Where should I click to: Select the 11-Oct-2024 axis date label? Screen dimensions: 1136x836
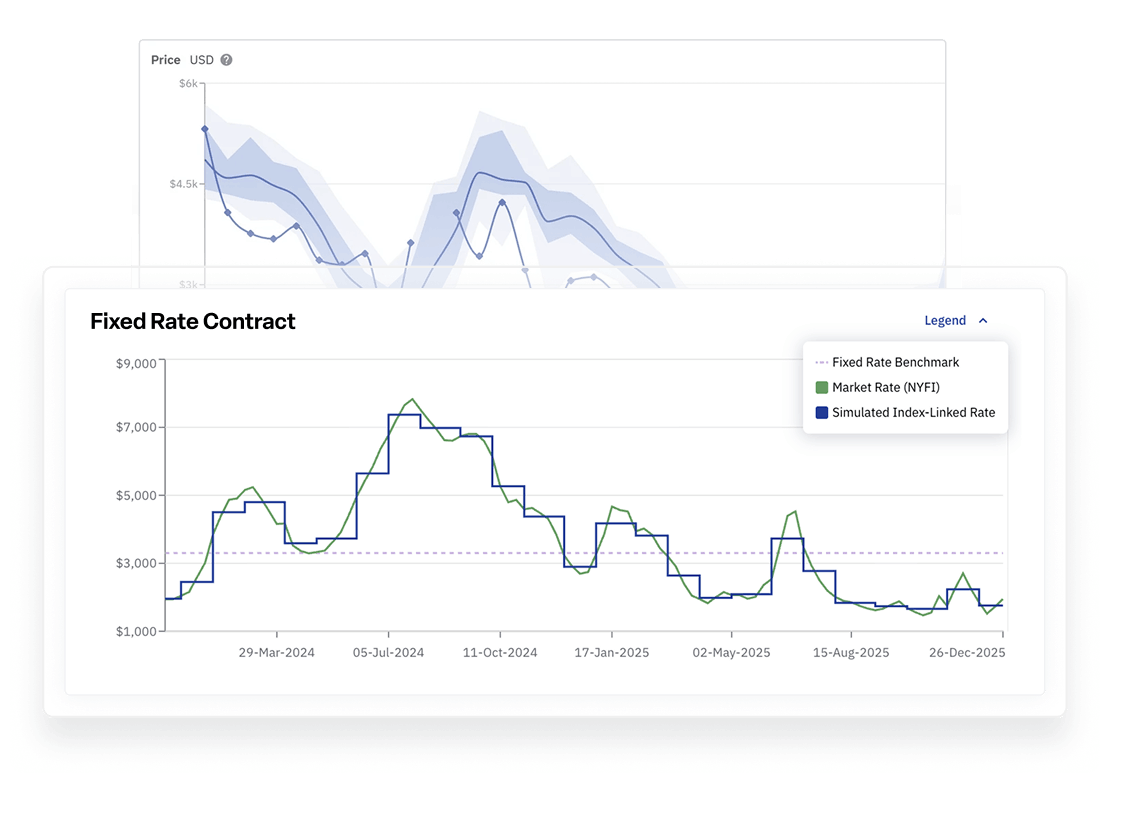tap(500, 653)
